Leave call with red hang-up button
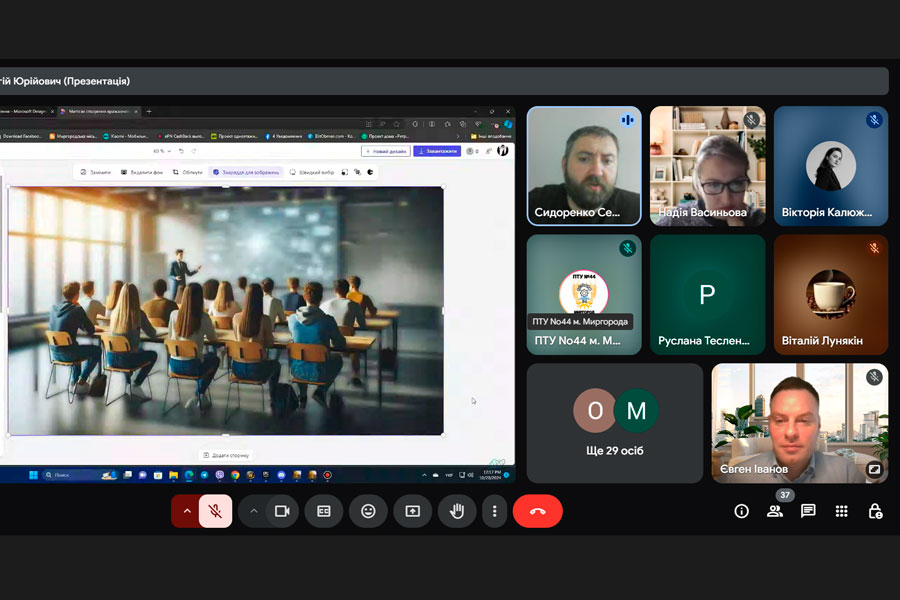Viewport: 900px width, 600px height. click(537, 511)
